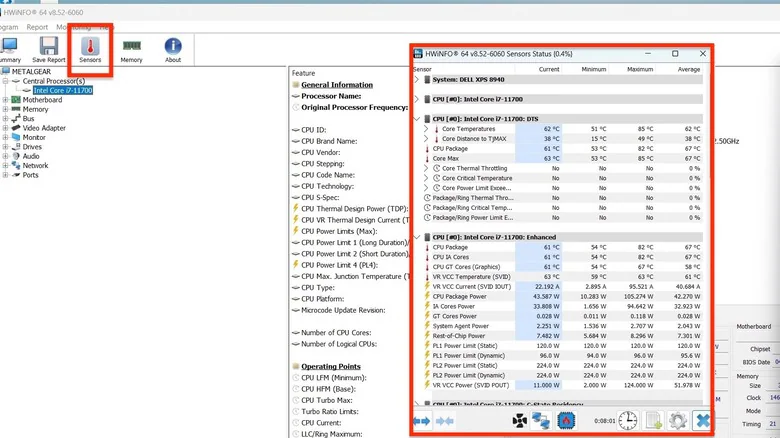Viewport: 780px width, 438px height.
Task: Open sensor settings gear icon
Action: tap(678, 421)
